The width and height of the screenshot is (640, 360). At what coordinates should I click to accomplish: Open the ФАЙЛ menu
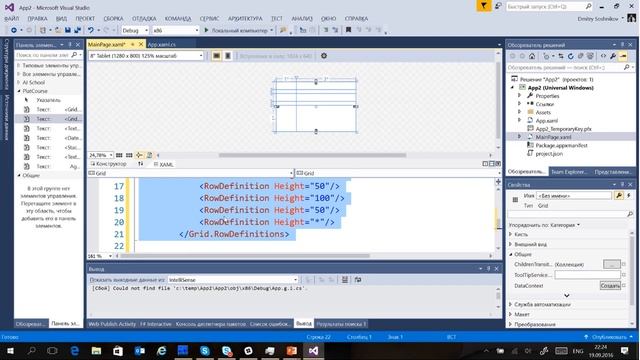point(11,18)
